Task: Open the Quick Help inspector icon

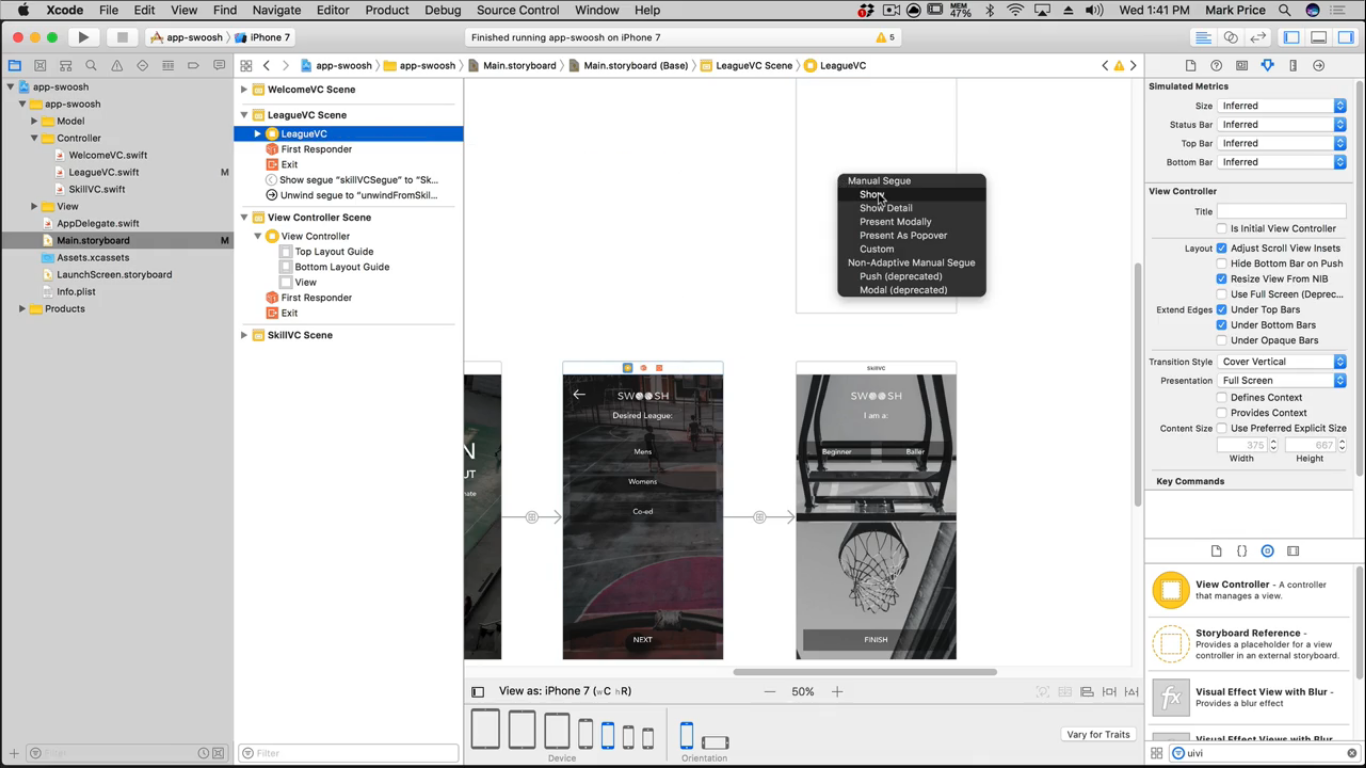Action: click(x=1216, y=65)
